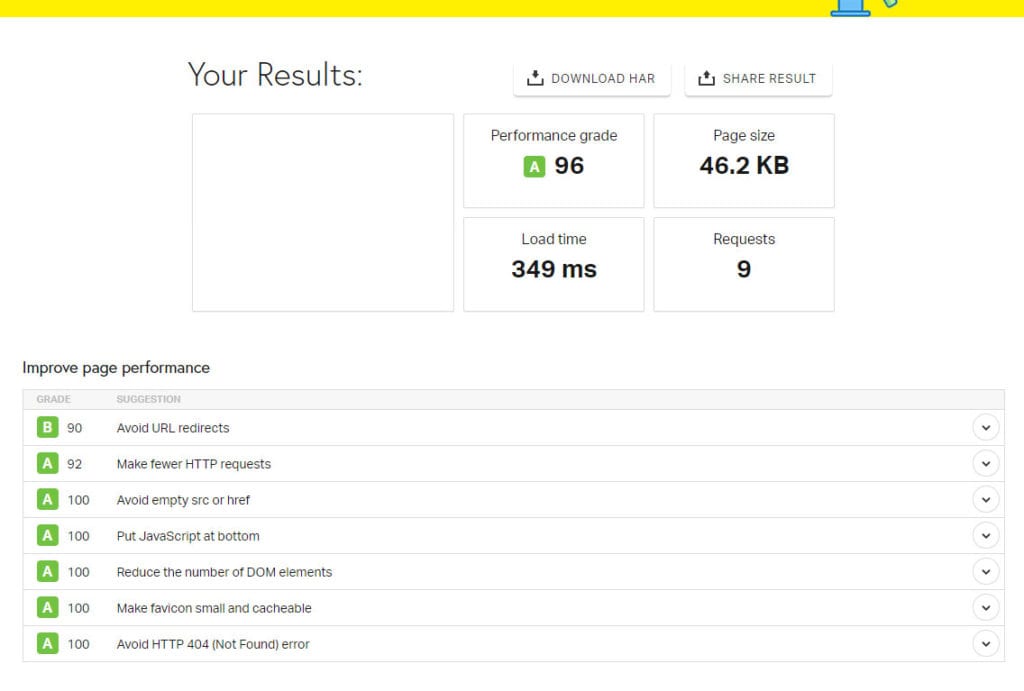
Task: Expand the Avoid empty src or href chevron
Action: click(985, 500)
